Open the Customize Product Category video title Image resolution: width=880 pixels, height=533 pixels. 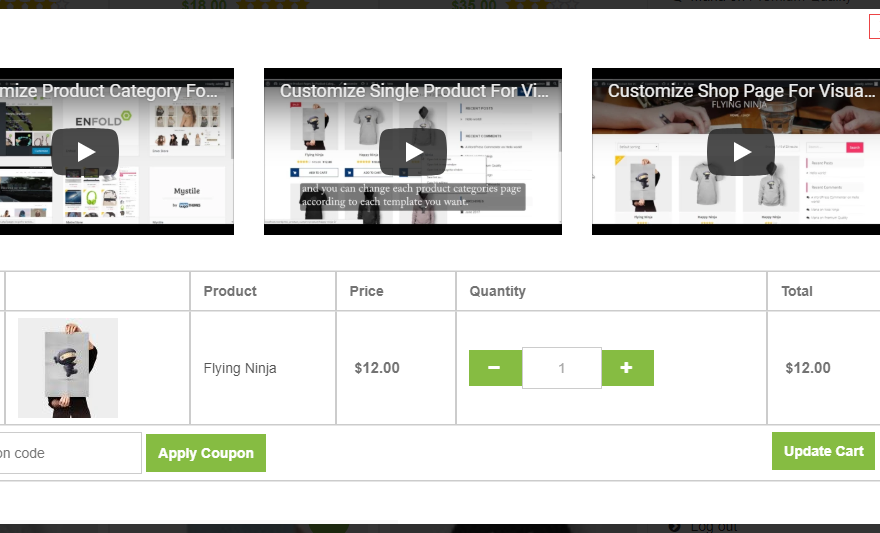pyautogui.click(x=109, y=91)
